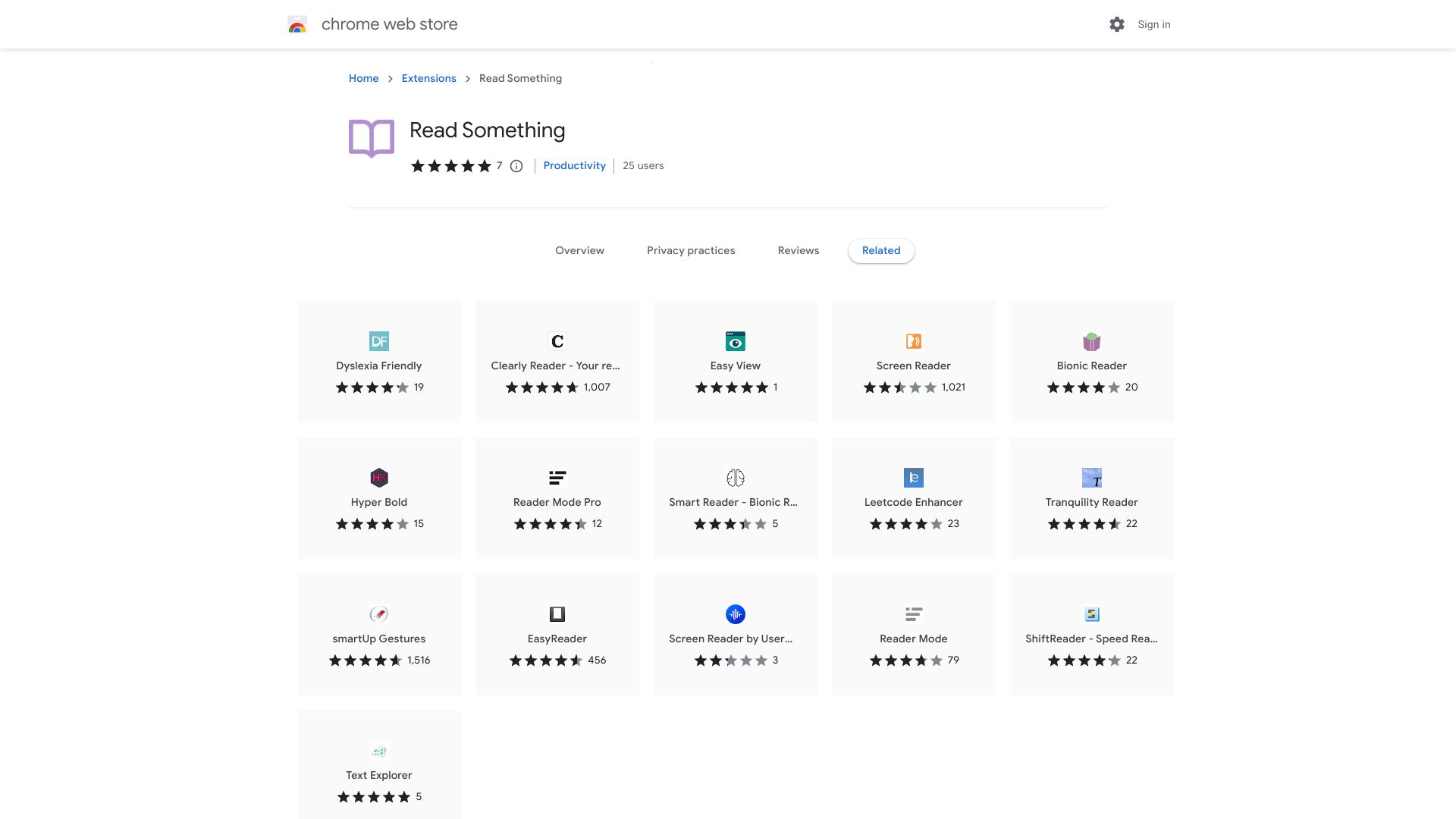Navigate to Extensions via the breadcrumb

coord(428,78)
